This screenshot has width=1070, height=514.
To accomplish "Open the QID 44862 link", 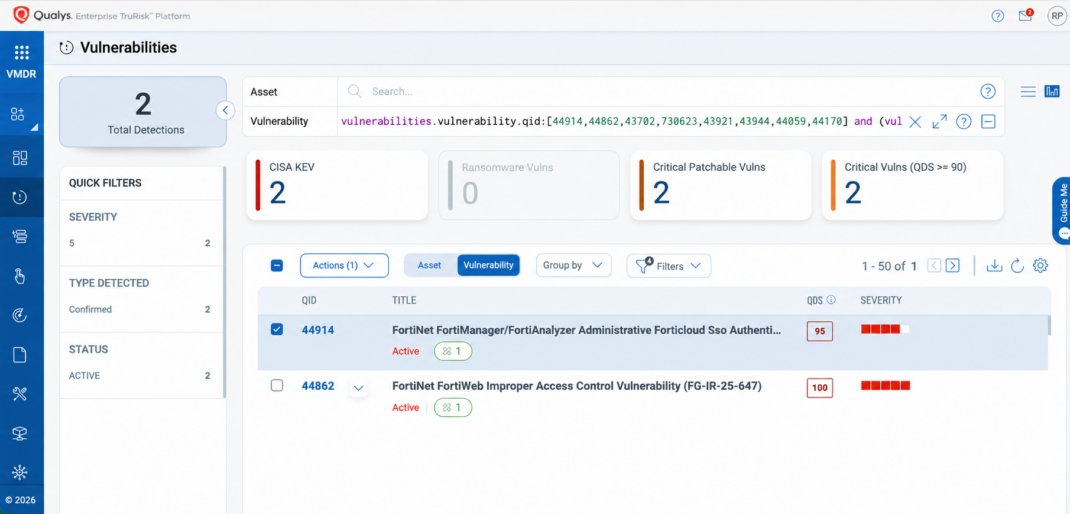I will point(318,386).
